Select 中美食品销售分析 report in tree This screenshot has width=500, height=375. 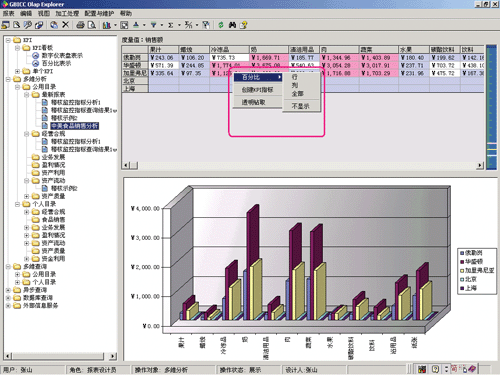[x=74, y=126]
